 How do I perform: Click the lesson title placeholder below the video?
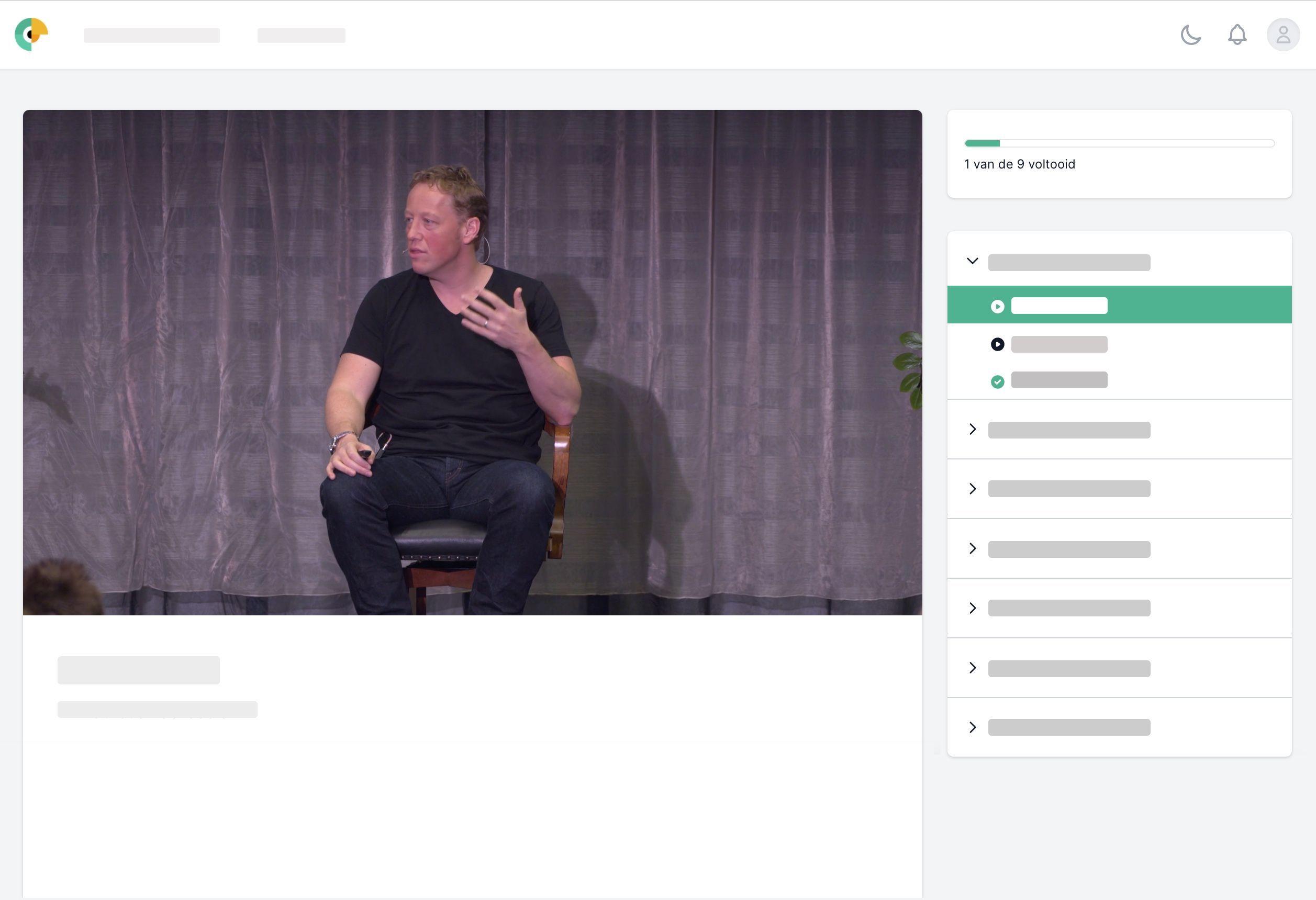click(x=138, y=670)
